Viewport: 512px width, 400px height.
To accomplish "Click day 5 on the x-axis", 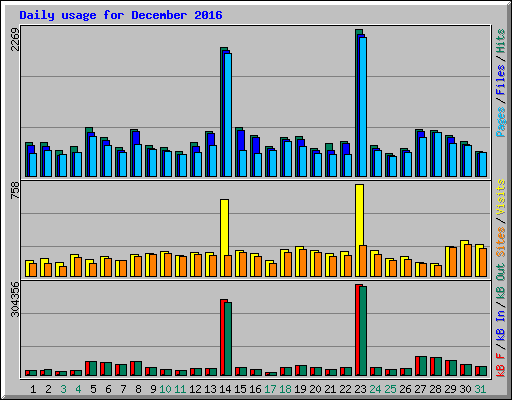I will pos(93,389).
